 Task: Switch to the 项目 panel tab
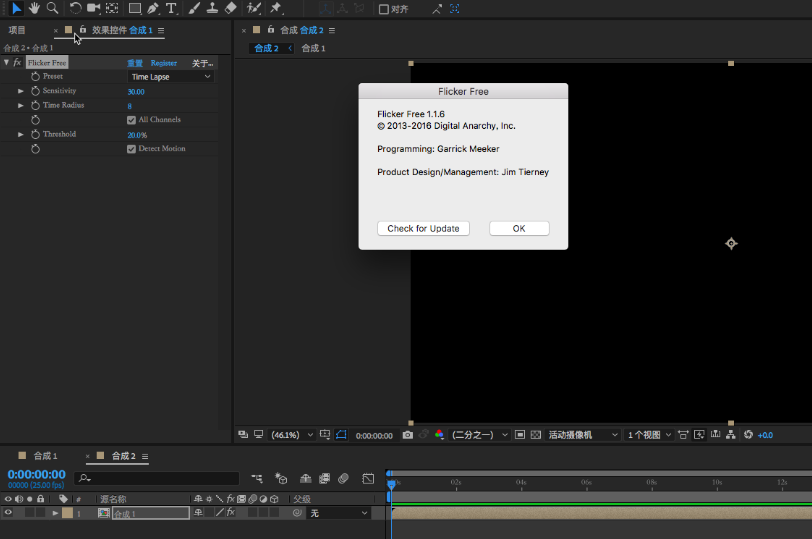pyautogui.click(x=17, y=30)
